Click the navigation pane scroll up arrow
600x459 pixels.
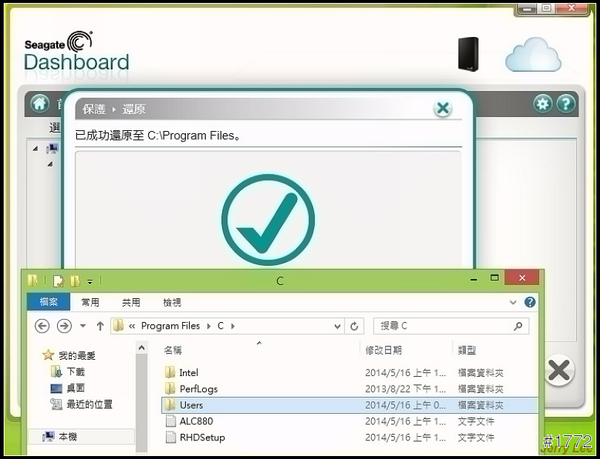click(x=142, y=348)
